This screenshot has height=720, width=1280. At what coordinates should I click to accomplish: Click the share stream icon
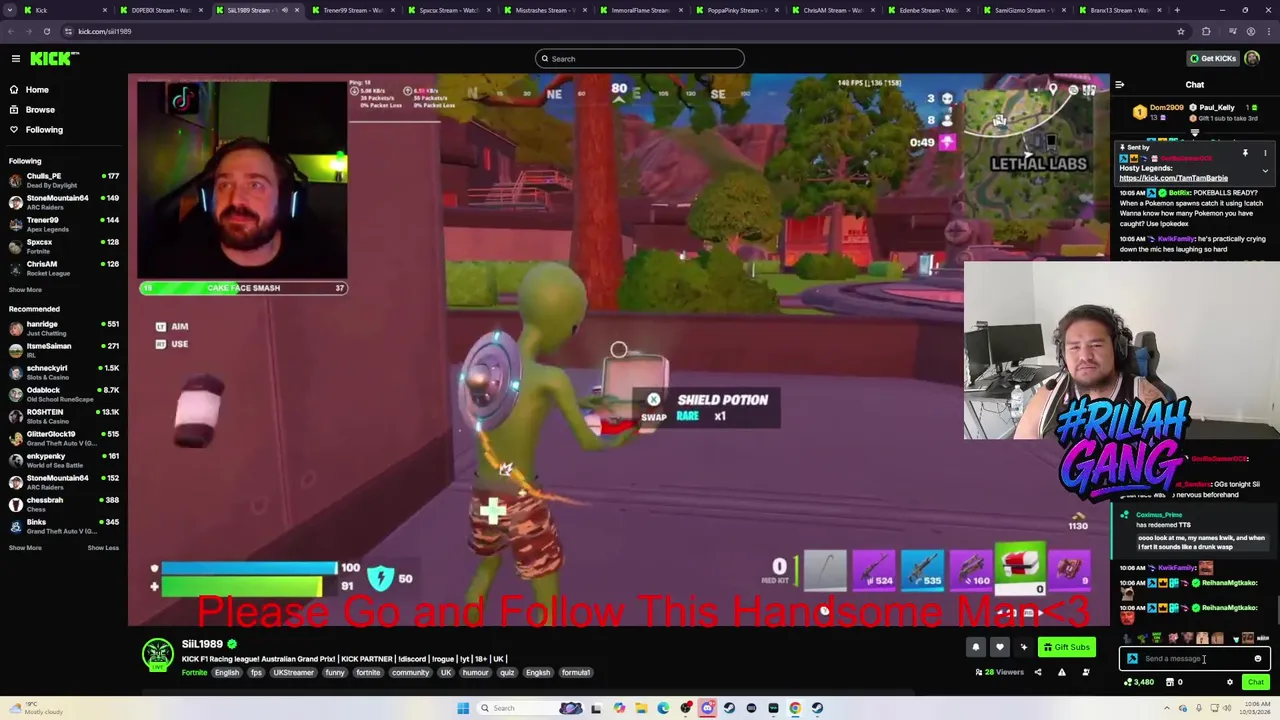1038,672
